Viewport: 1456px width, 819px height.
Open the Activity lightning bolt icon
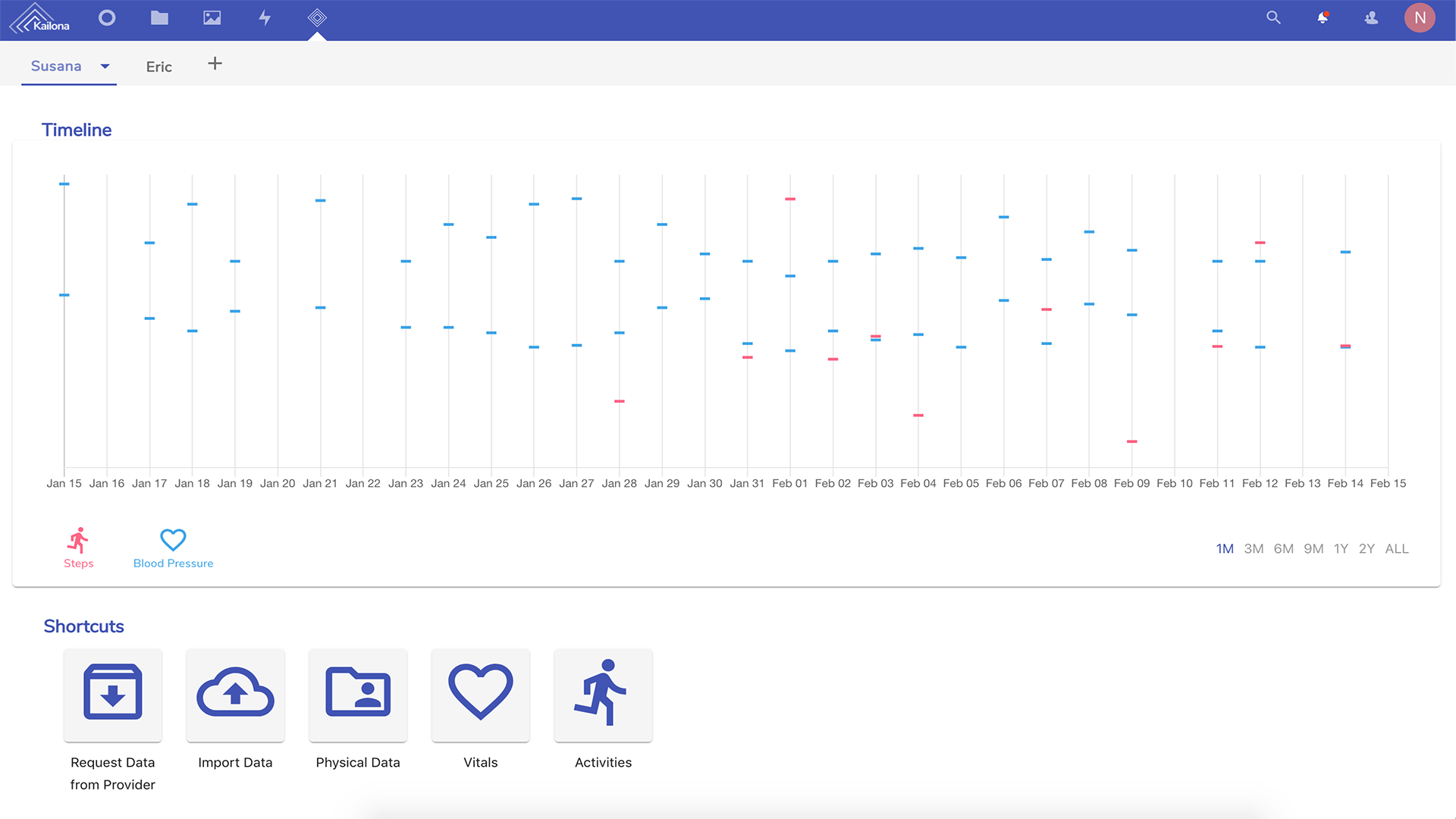coord(265,17)
